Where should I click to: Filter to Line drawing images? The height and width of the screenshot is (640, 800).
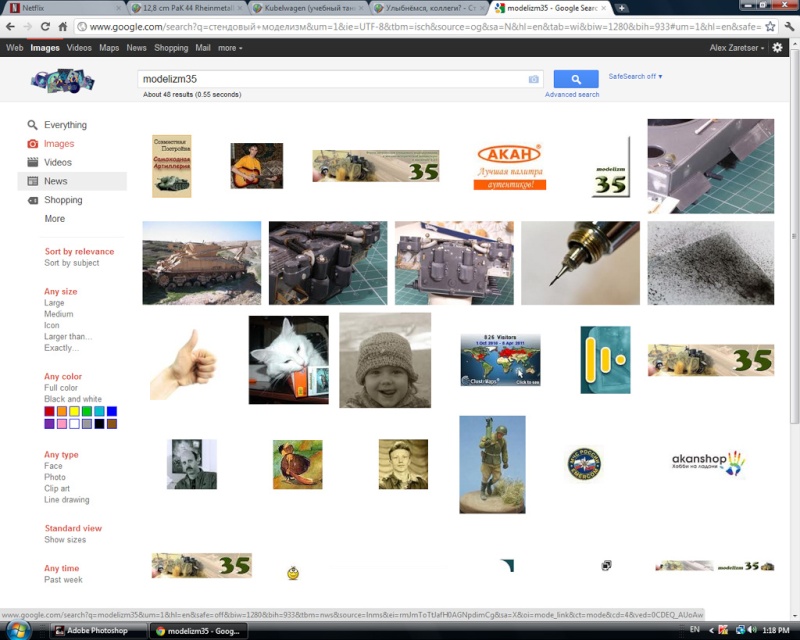[66, 499]
